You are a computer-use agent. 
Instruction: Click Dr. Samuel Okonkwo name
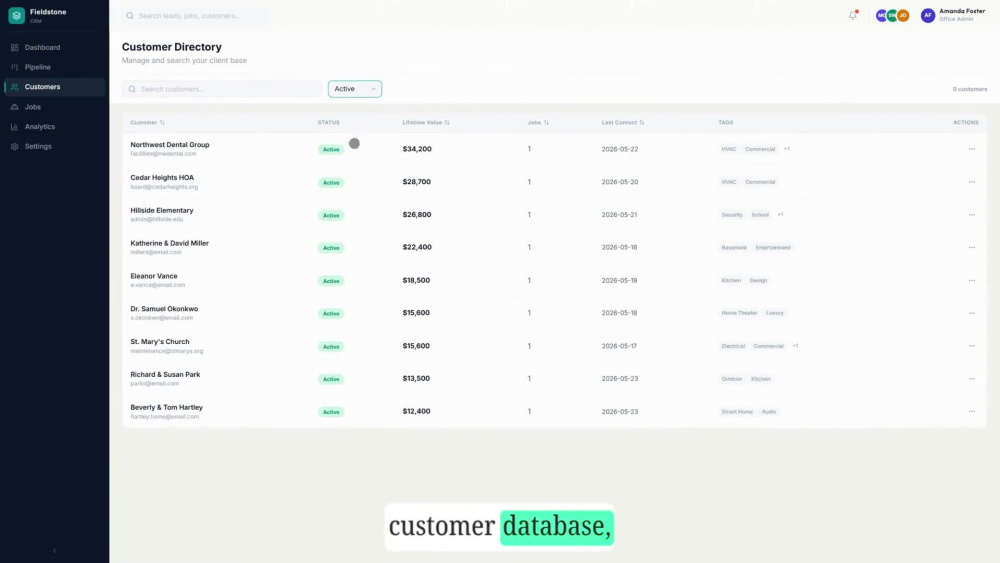coord(164,309)
